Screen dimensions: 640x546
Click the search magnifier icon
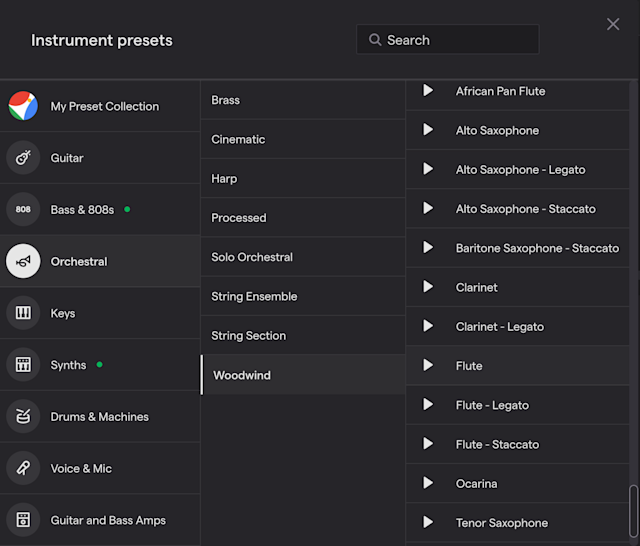[375, 40]
